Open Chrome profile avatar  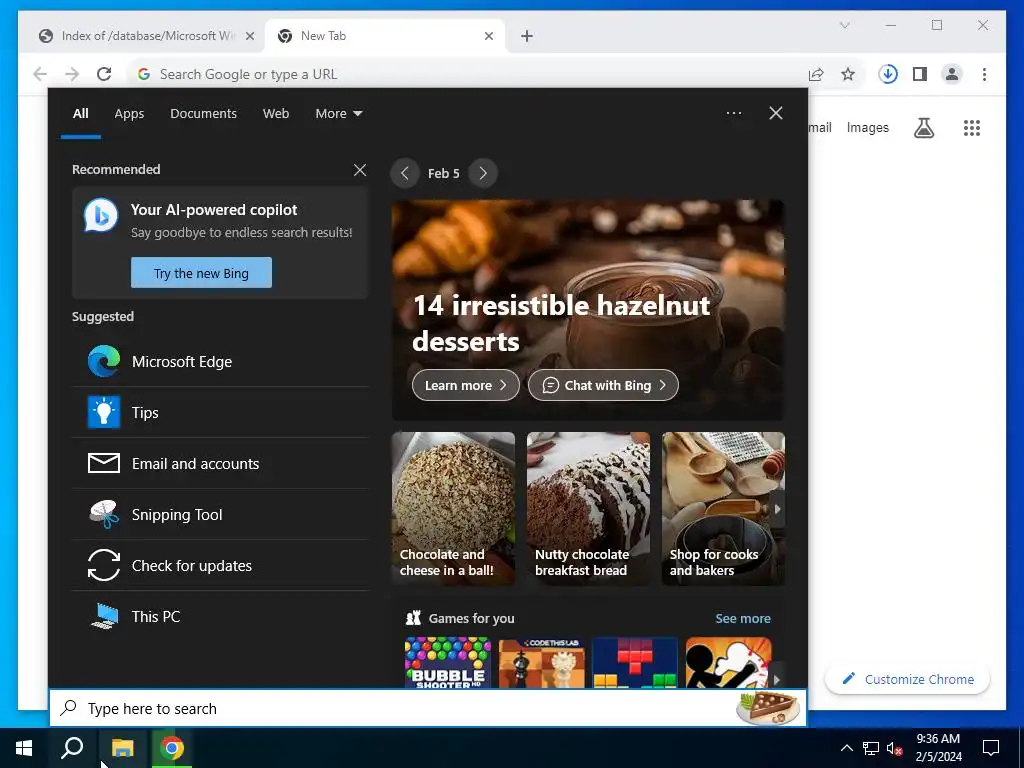tap(952, 74)
